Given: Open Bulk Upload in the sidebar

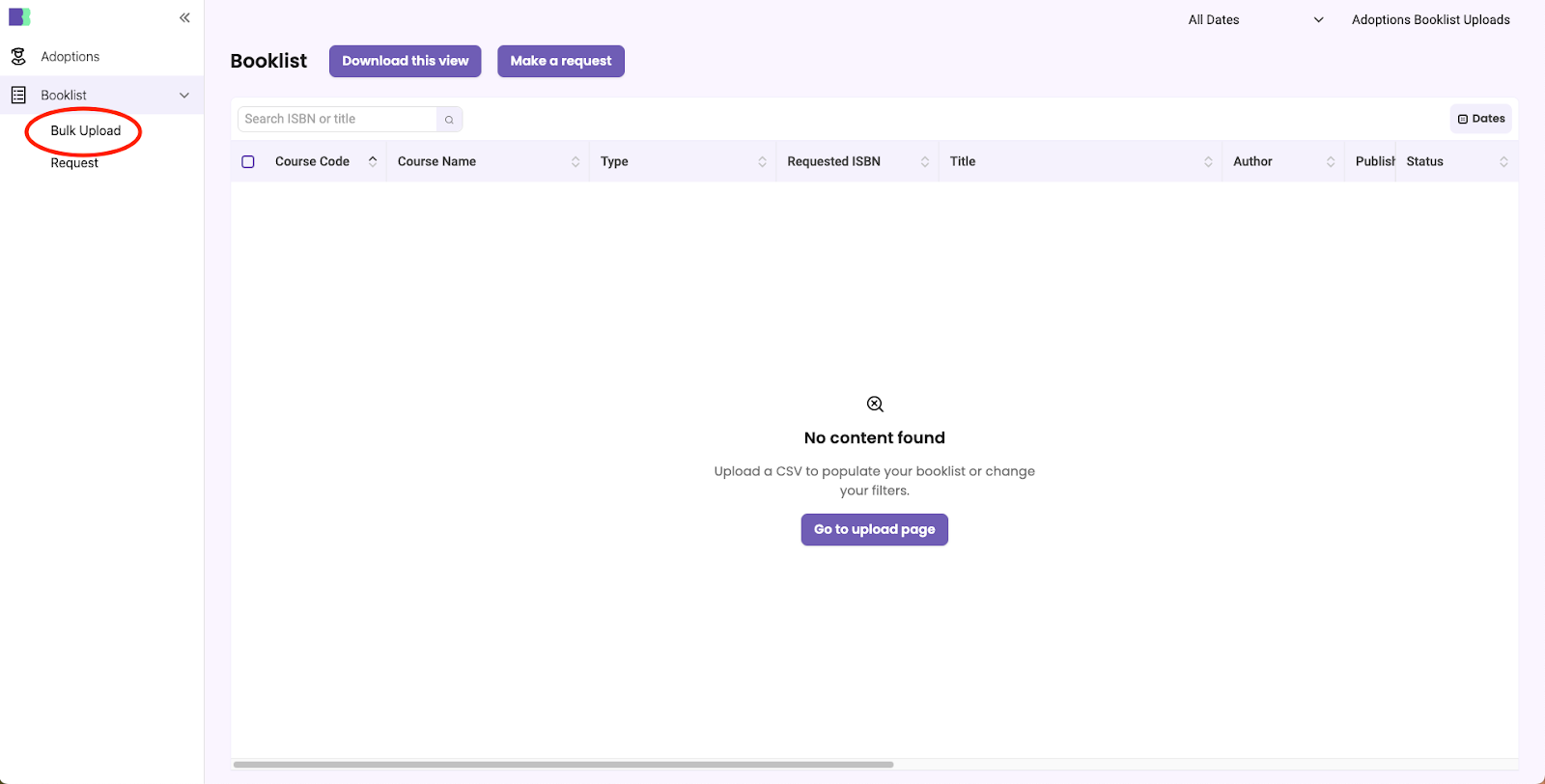Looking at the screenshot, I should coord(86,131).
